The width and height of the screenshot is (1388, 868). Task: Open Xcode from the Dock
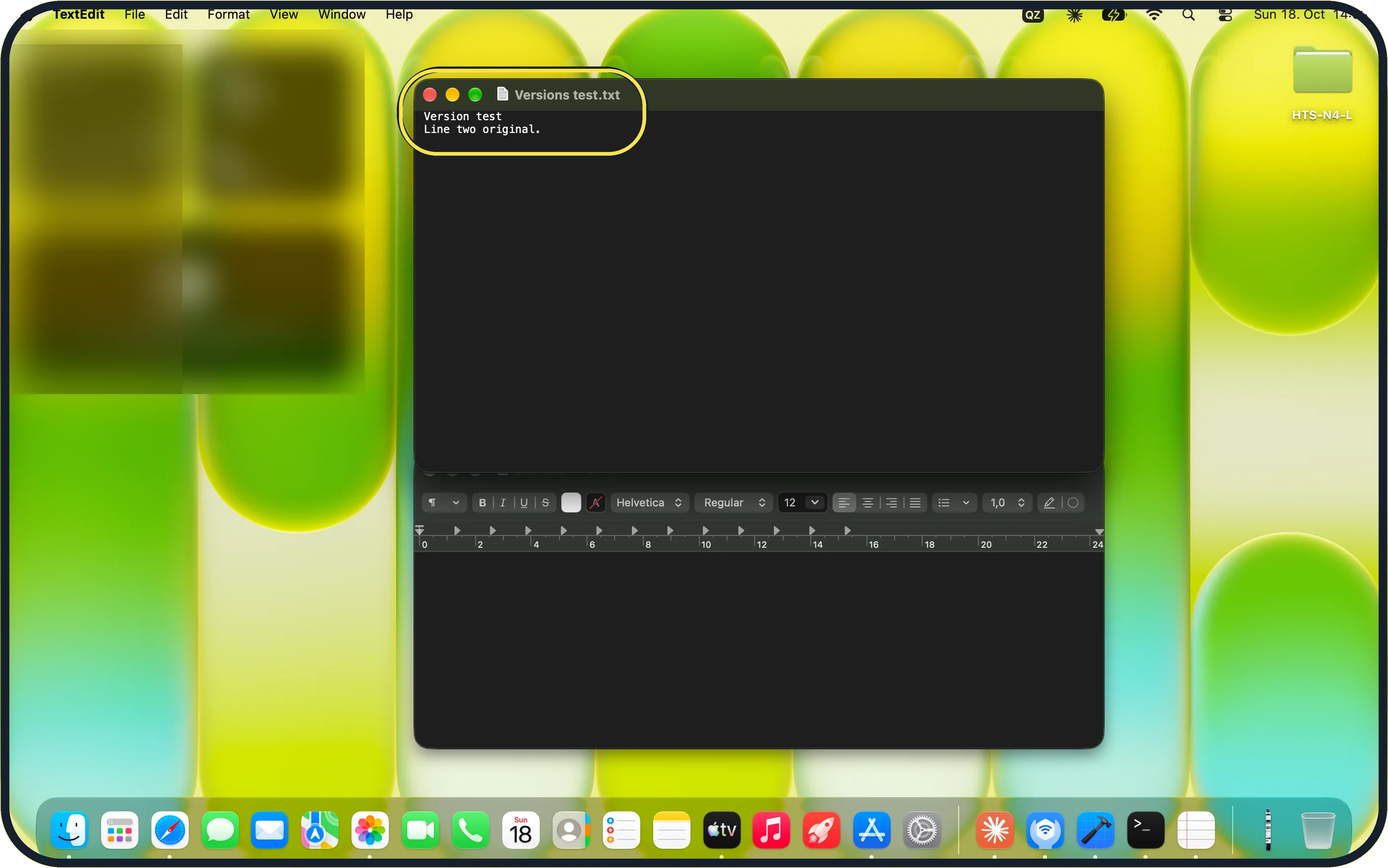pyautogui.click(x=1096, y=830)
